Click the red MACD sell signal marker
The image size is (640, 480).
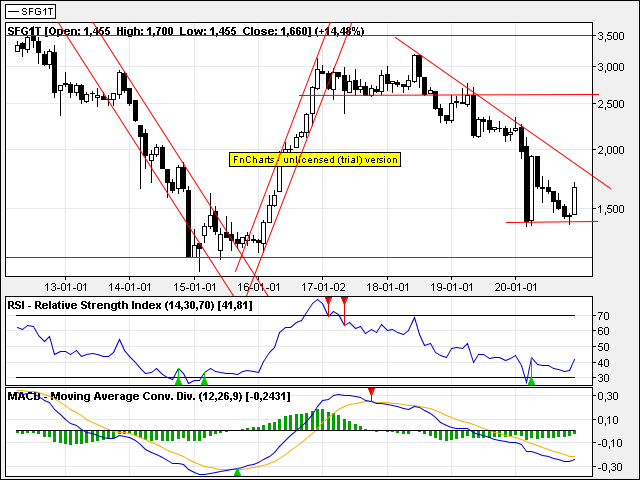[371, 392]
